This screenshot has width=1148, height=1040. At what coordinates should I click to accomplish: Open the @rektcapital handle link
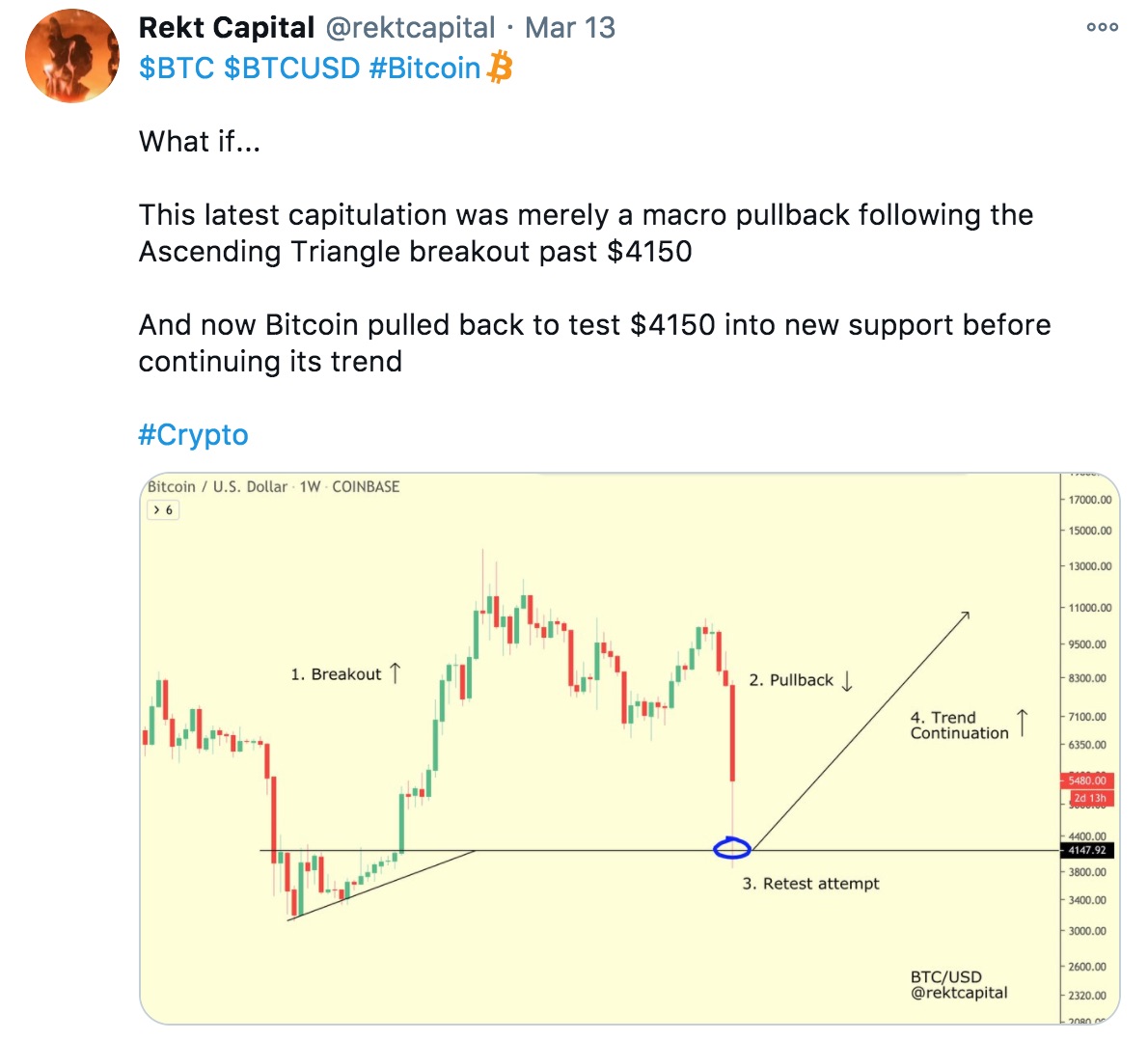[411, 28]
